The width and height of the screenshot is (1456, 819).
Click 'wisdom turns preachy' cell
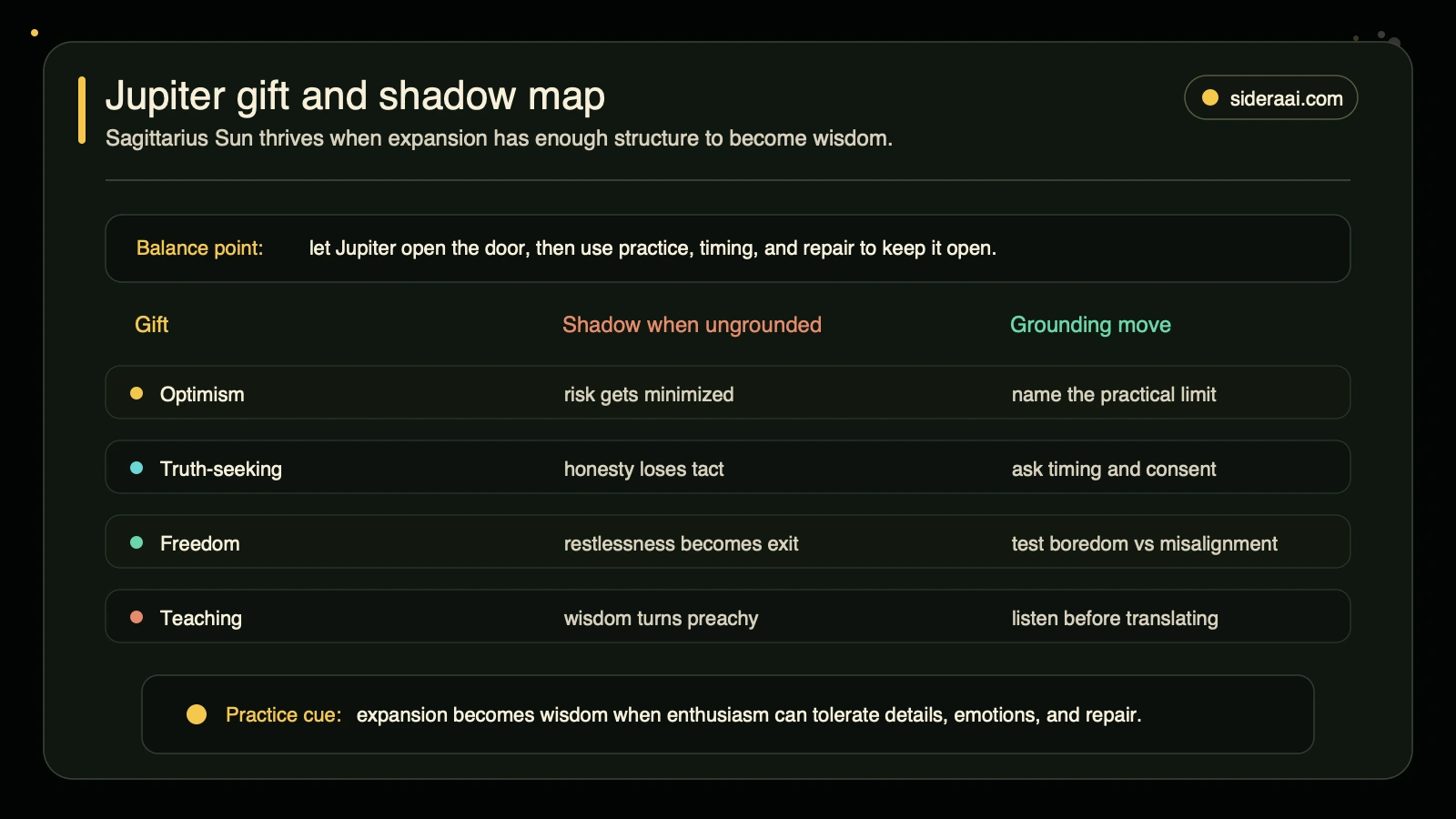click(662, 618)
